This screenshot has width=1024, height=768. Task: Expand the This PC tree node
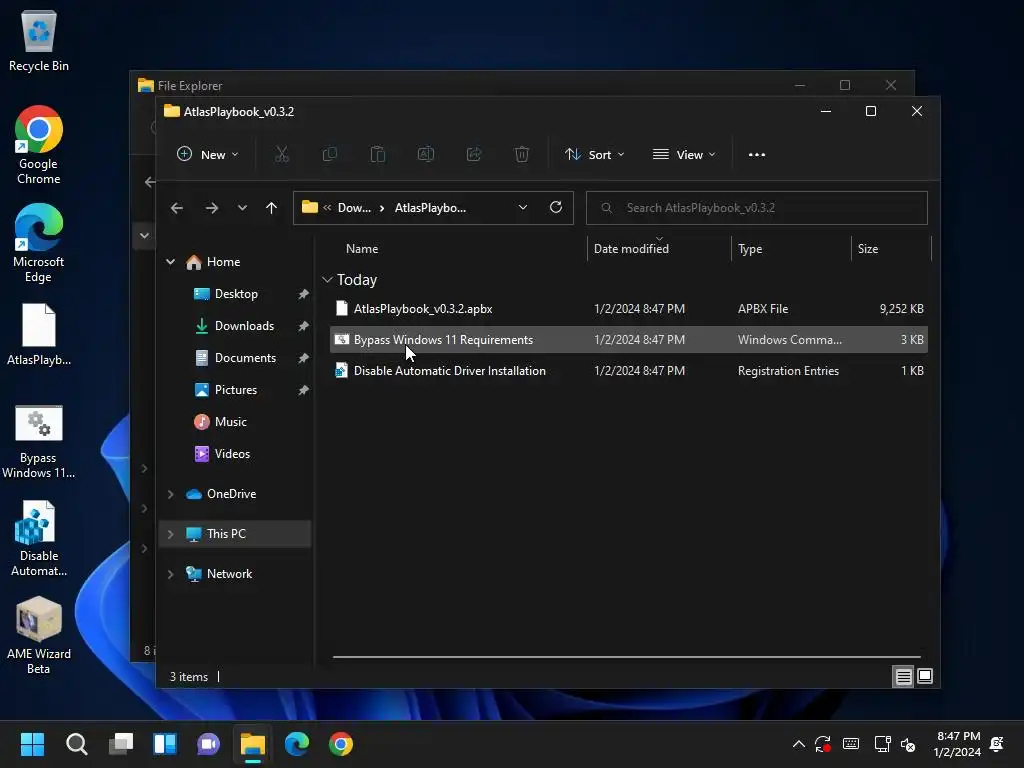[x=170, y=534]
